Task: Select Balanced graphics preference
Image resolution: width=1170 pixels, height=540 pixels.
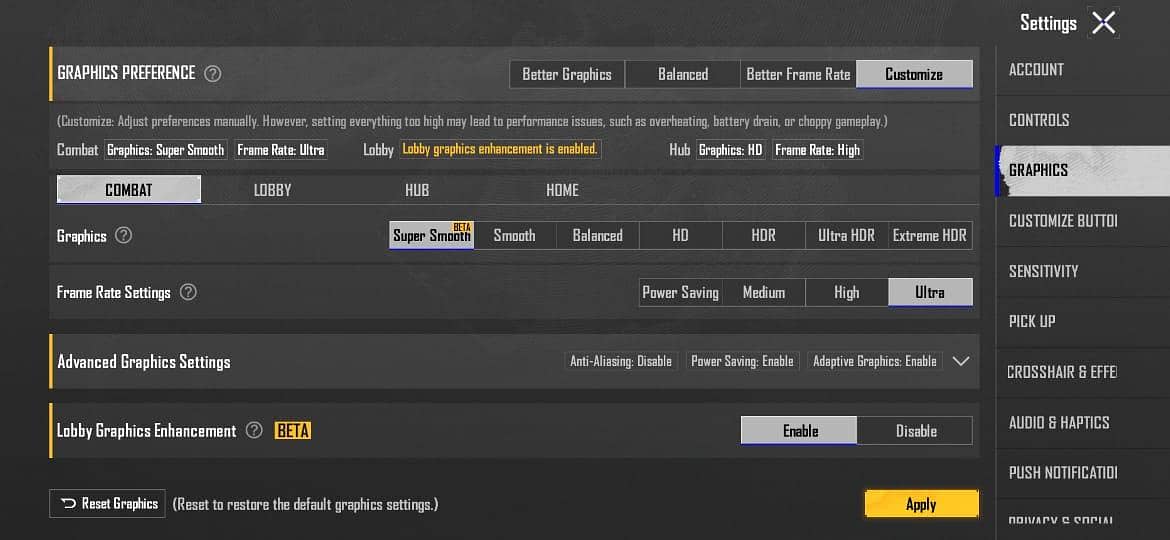Action: [x=683, y=74]
